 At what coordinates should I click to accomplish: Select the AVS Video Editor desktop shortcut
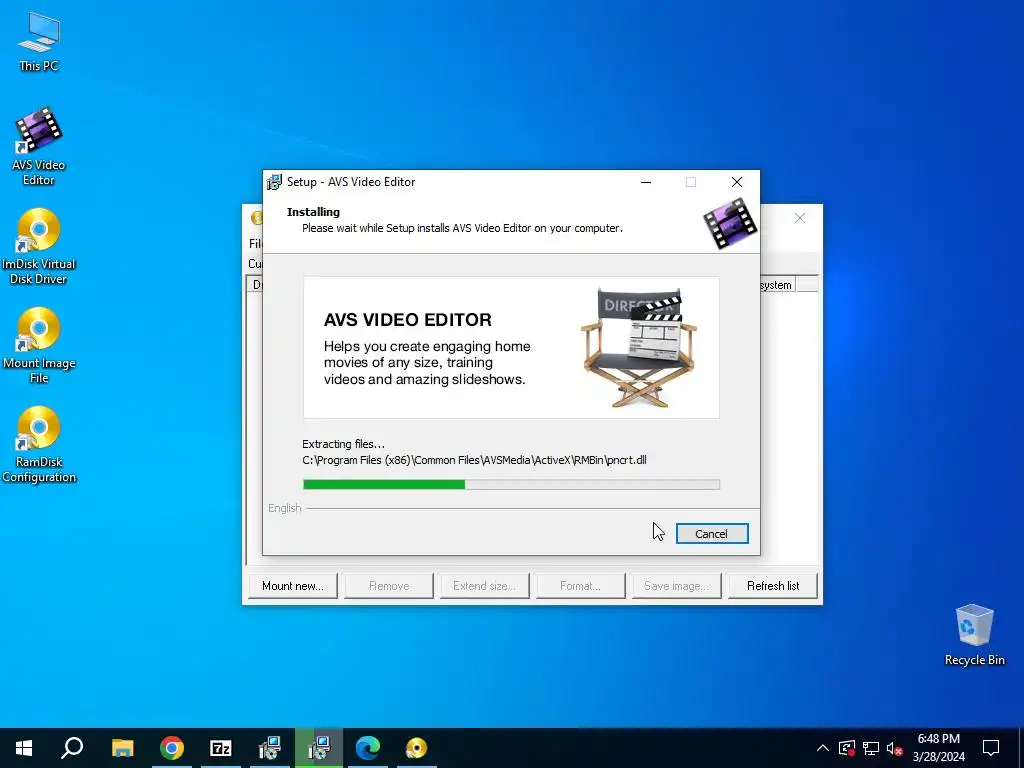tap(39, 146)
